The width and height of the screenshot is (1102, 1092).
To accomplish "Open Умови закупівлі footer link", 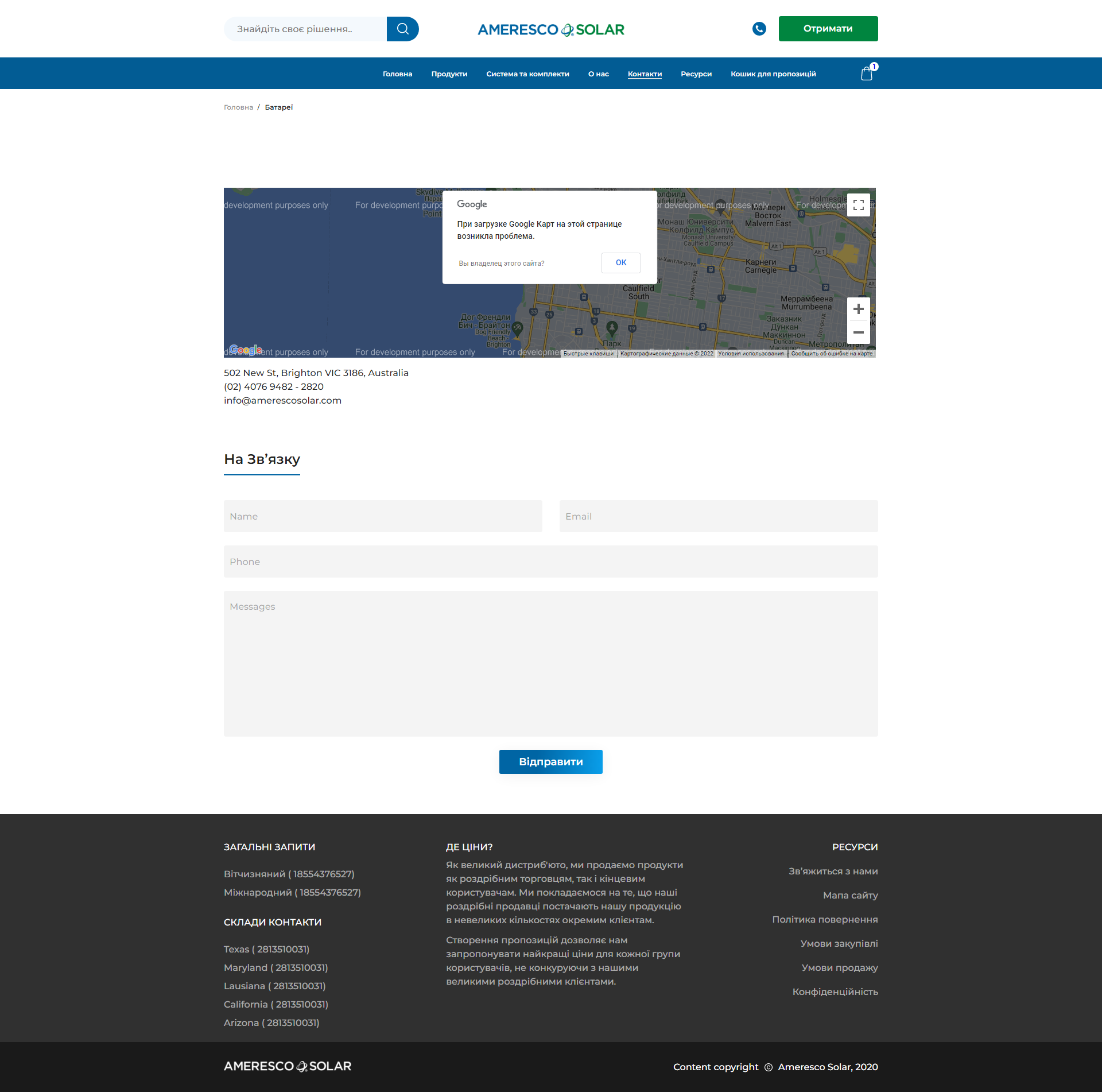I will pyautogui.click(x=839, y=943).
